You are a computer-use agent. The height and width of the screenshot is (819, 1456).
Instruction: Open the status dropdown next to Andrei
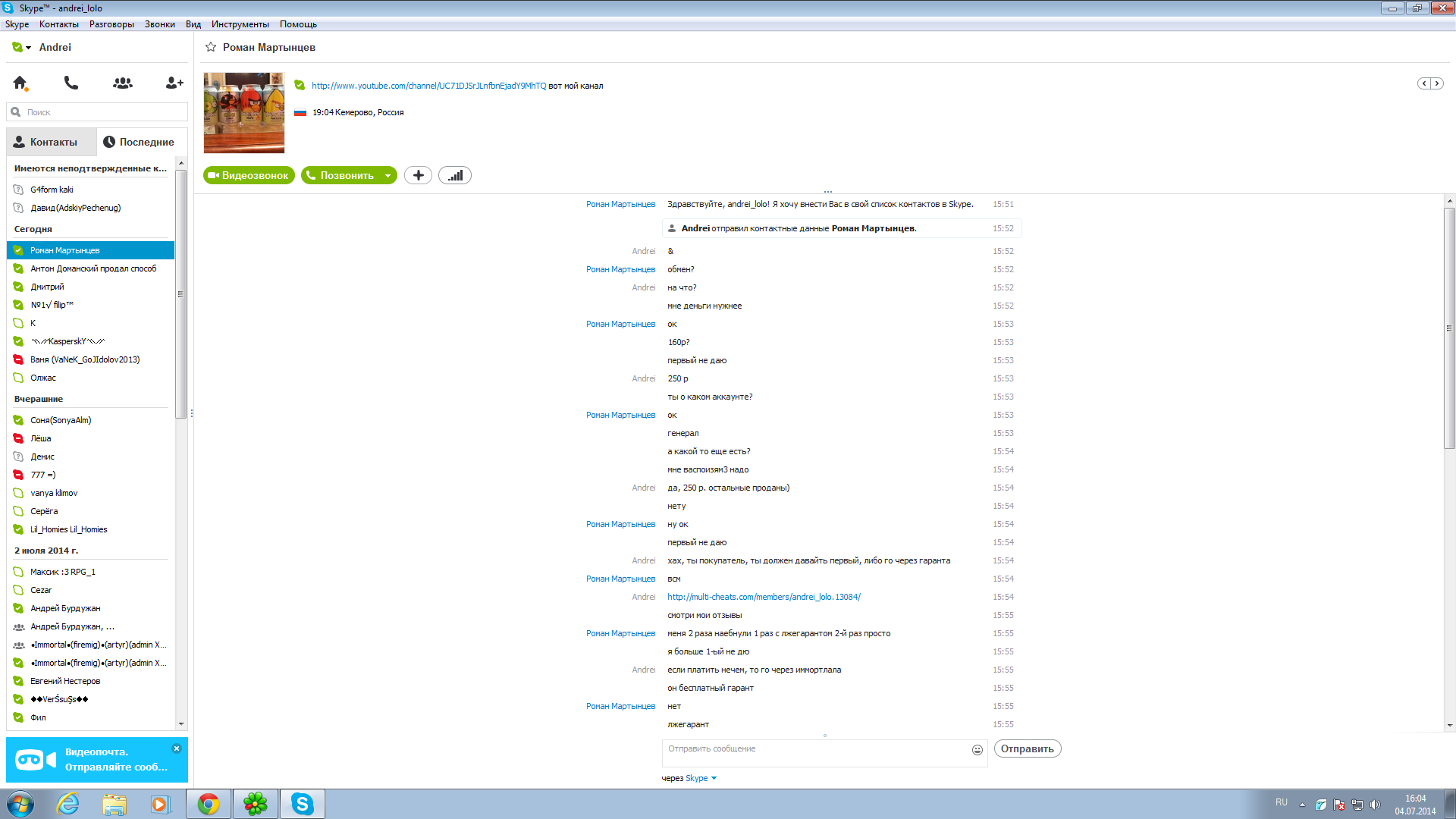pyautogui.click(x=29, y=48)
